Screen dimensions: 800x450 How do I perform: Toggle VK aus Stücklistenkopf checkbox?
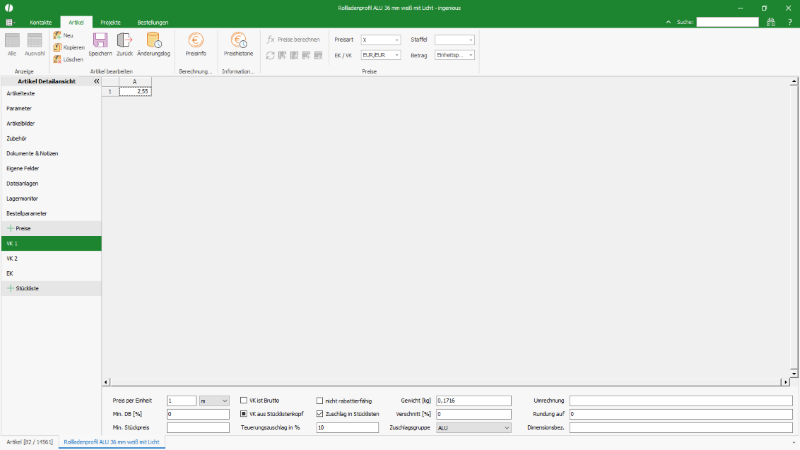pos(243,414)
